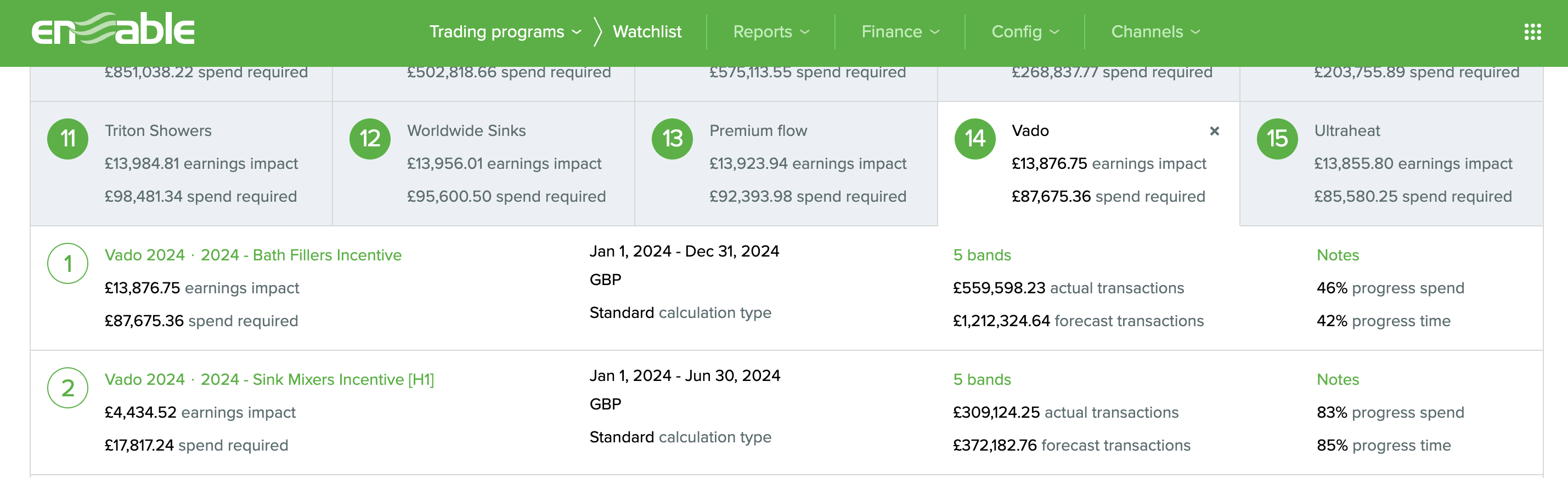Go to the Watchlist breadcrumb
This screenshot has height=478, width=1568.
pyautogui.click(x=646, y=32)
